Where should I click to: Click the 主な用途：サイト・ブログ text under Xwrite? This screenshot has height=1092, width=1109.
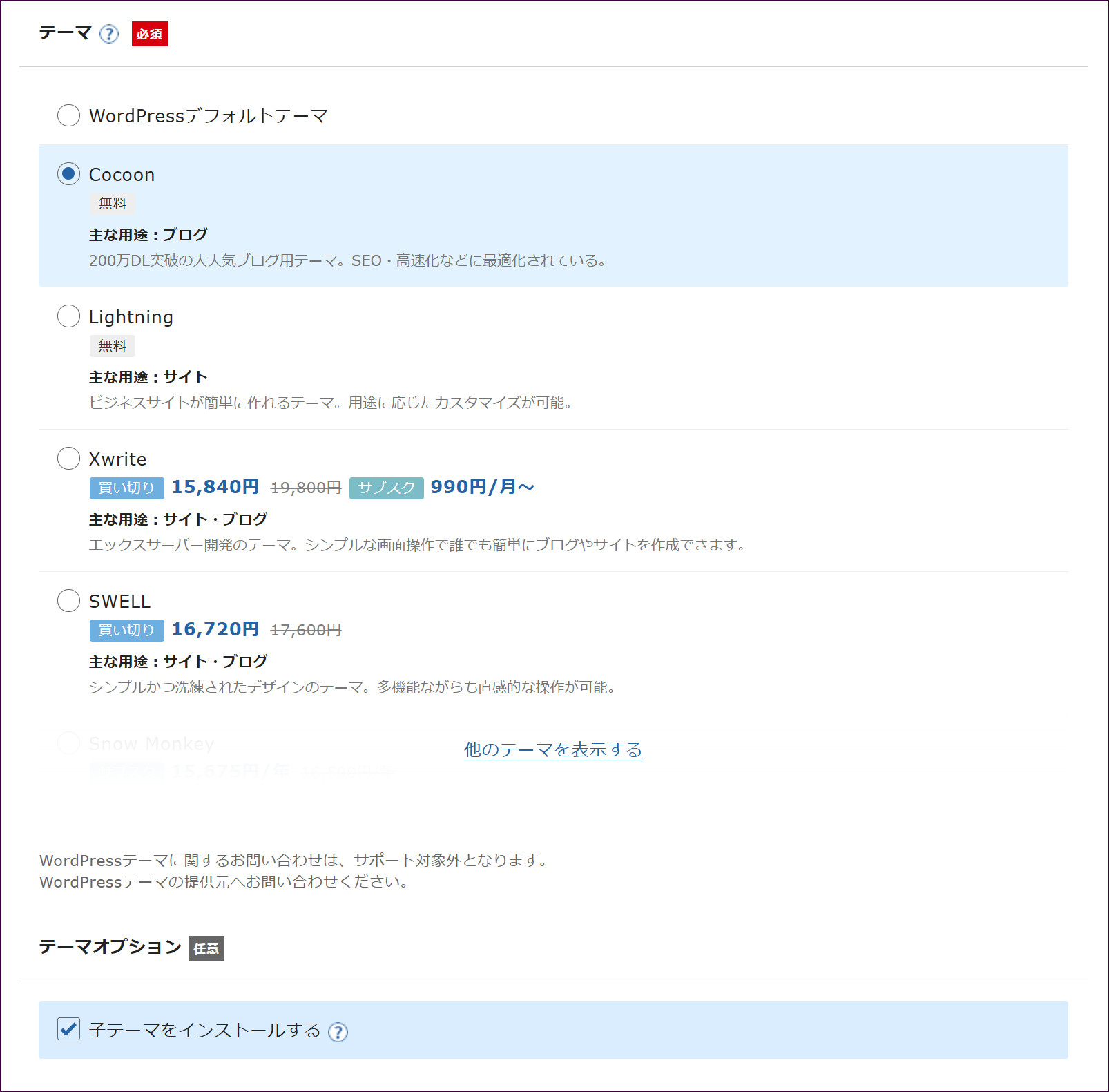[178, 519]
